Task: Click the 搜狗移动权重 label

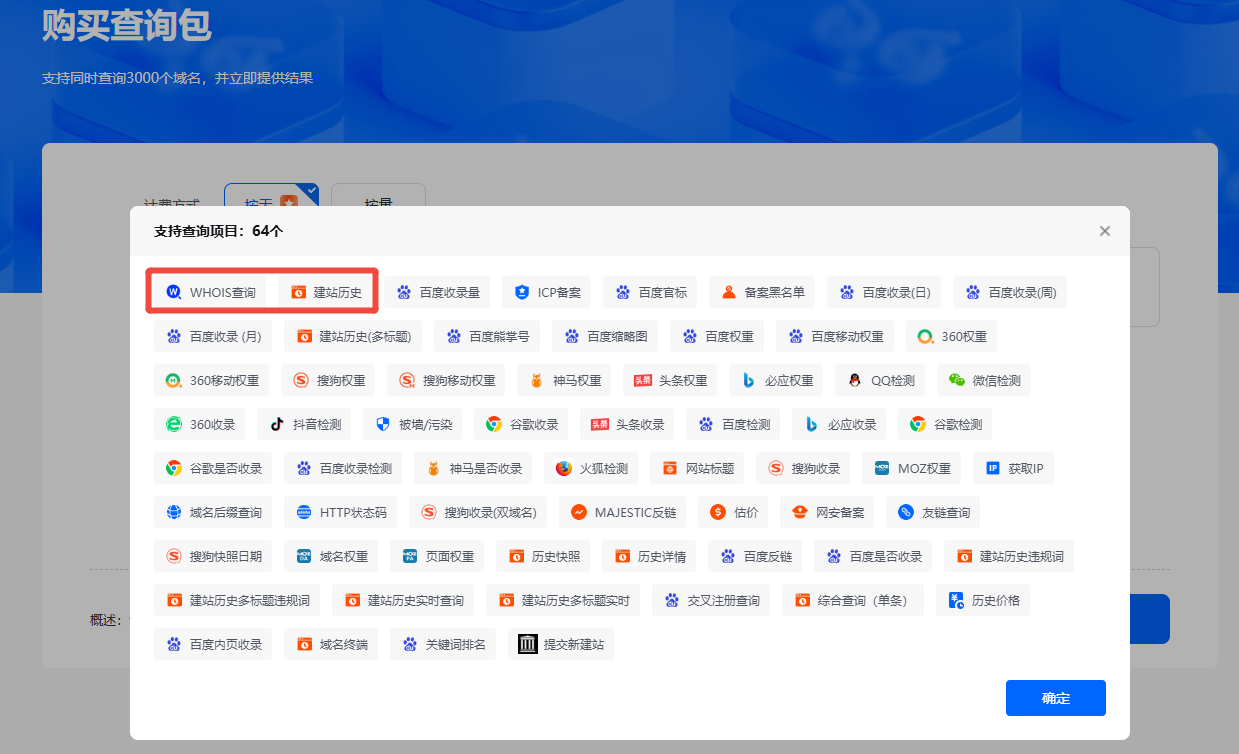Action: (459, 381)
